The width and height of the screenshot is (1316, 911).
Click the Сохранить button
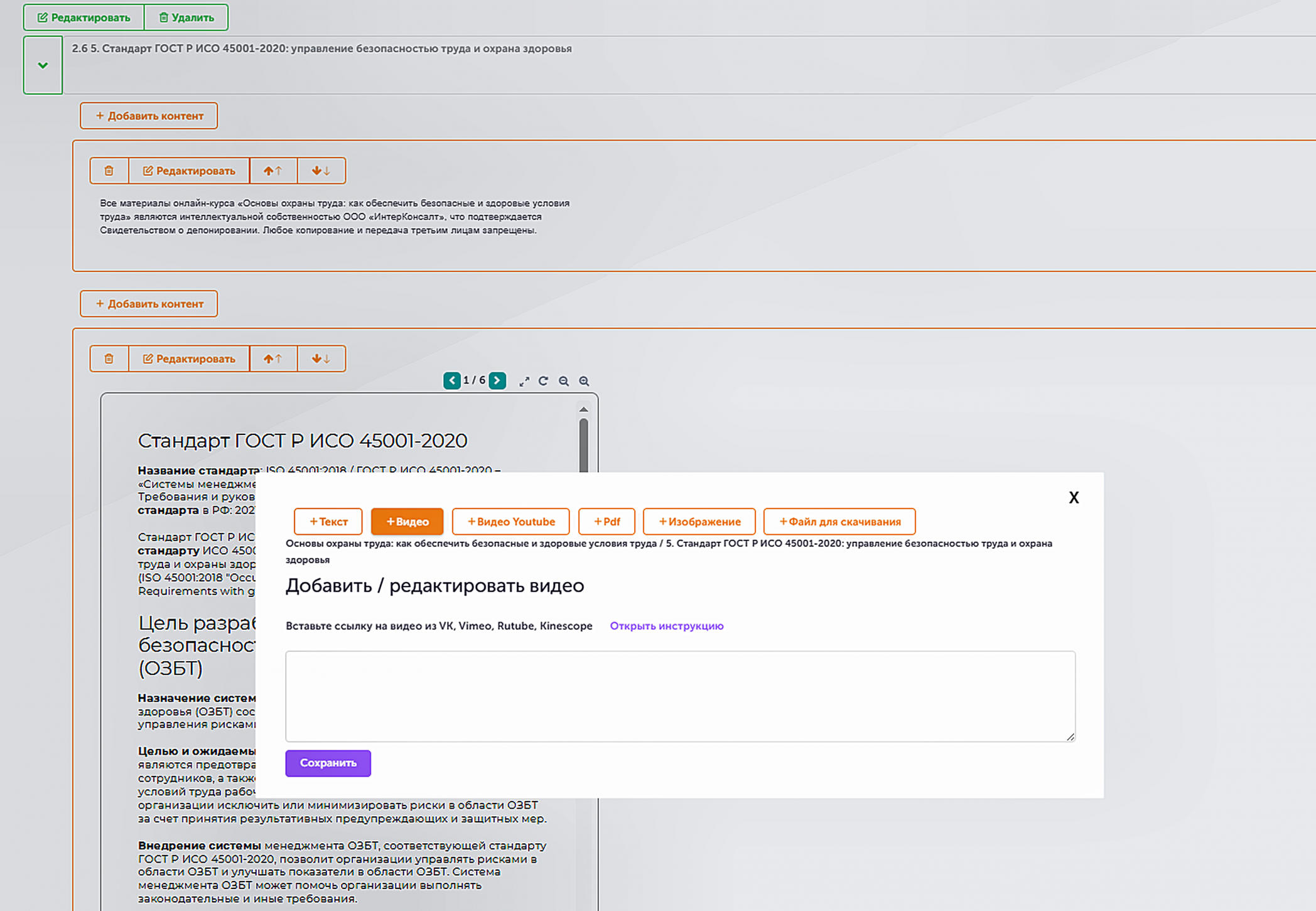(328, 763)
